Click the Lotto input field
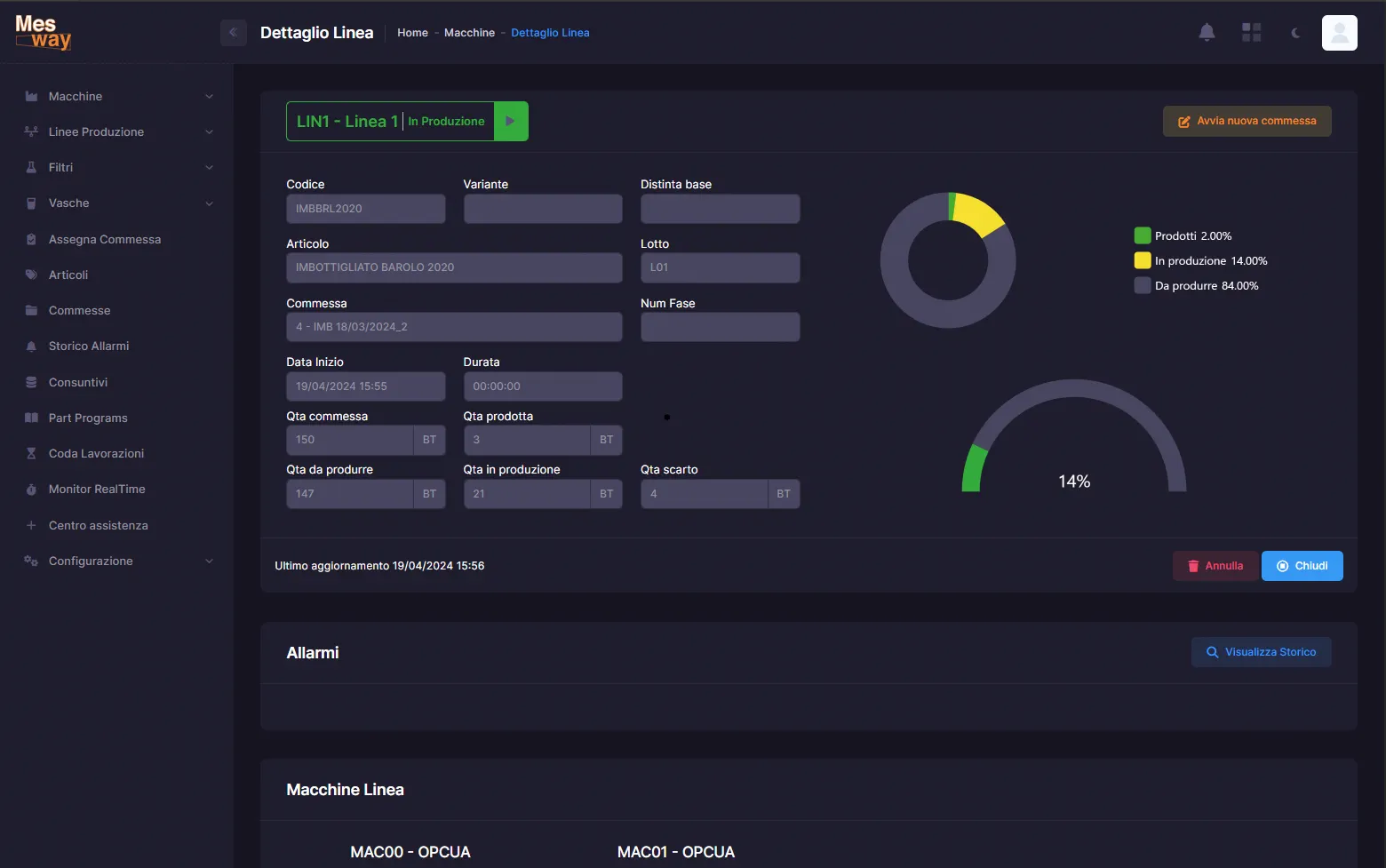1386x868 pixels. [720, 267]
